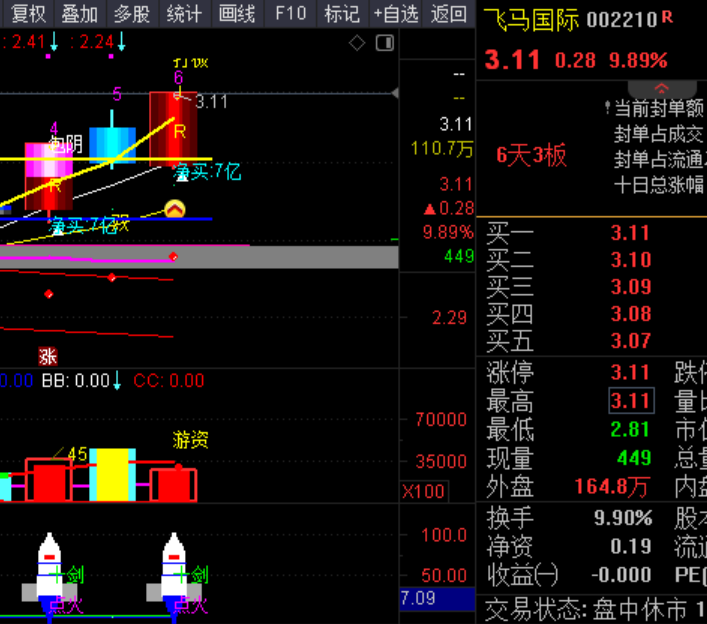Click the stock code 002210

click(622, 20)
